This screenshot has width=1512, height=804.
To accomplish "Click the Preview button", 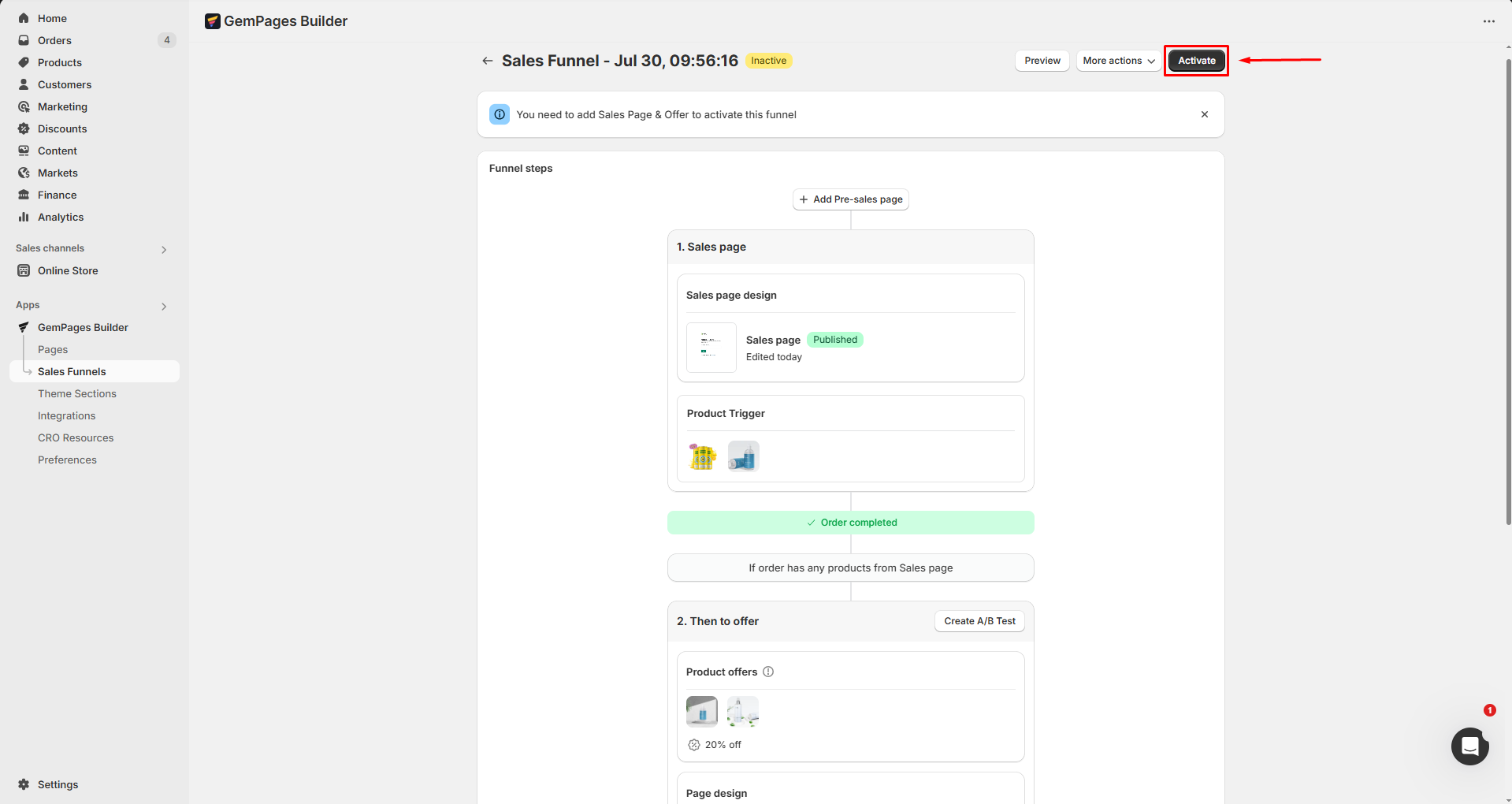I will pos(1042,61).
